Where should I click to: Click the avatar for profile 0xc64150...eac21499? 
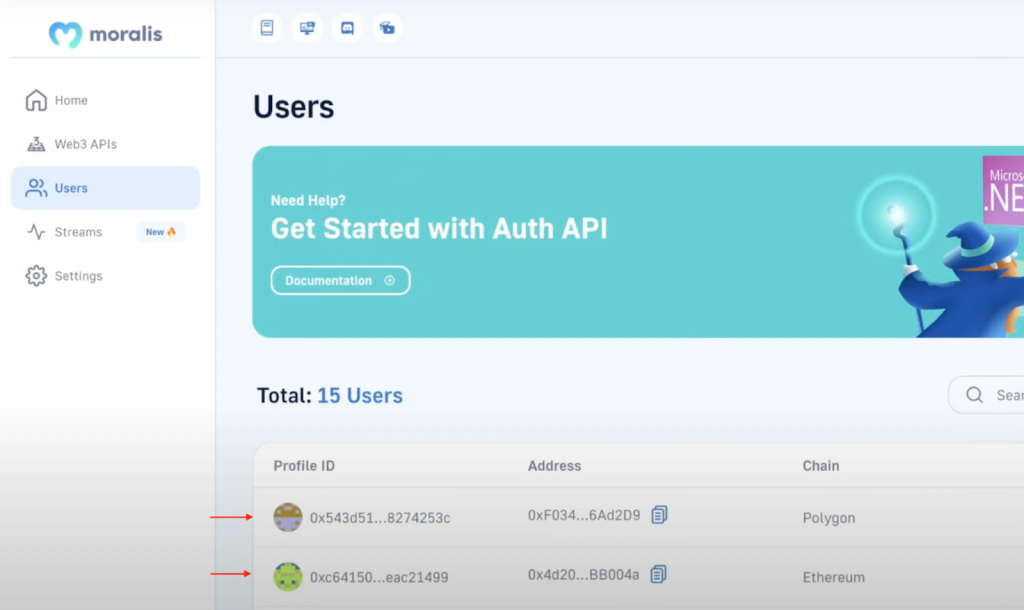287,577
